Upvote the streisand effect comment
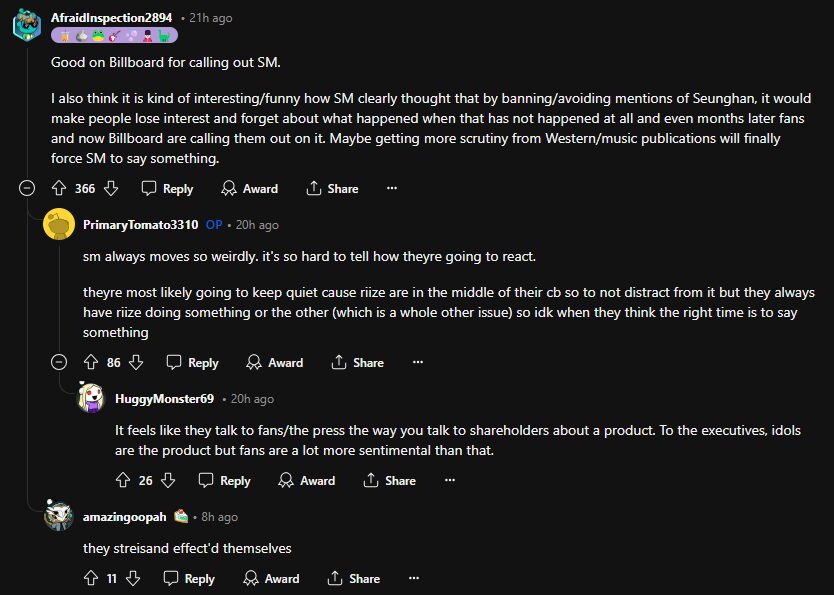 click(91, 578)
